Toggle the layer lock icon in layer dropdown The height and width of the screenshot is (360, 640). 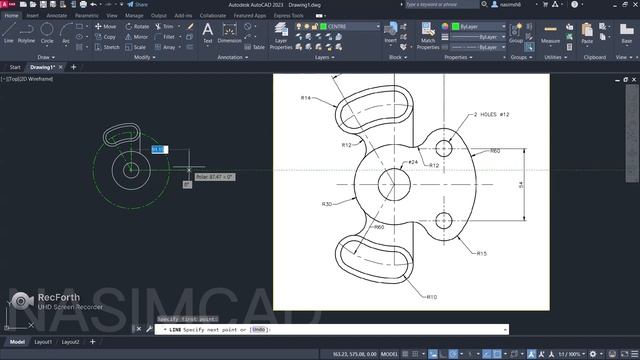(x=314, y=27)
